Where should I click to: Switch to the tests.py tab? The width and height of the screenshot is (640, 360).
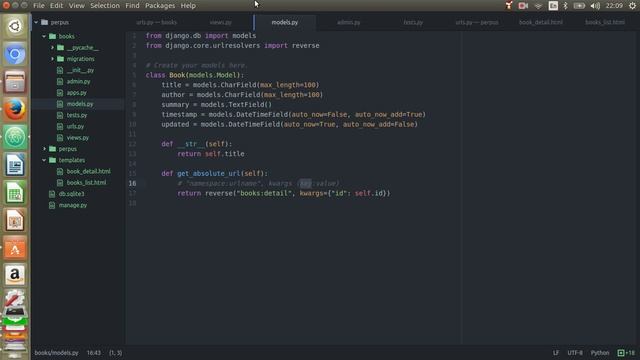(x=413, y=22)
